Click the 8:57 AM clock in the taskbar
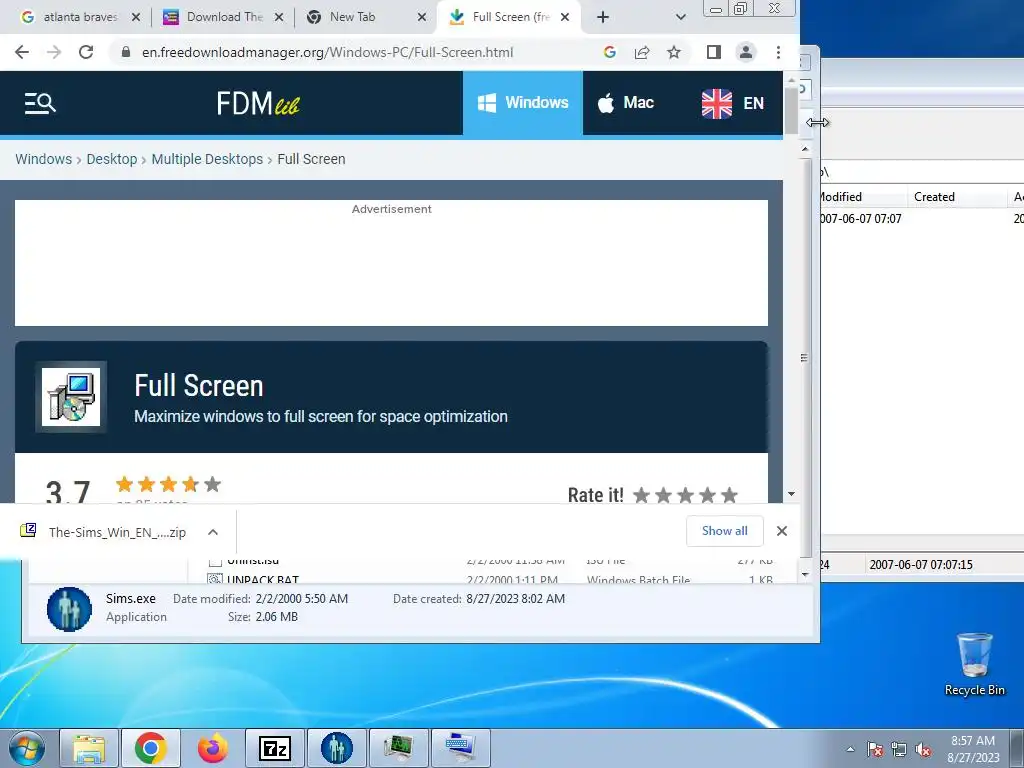Screen dimensions: 1024x768 coord(972,741)
